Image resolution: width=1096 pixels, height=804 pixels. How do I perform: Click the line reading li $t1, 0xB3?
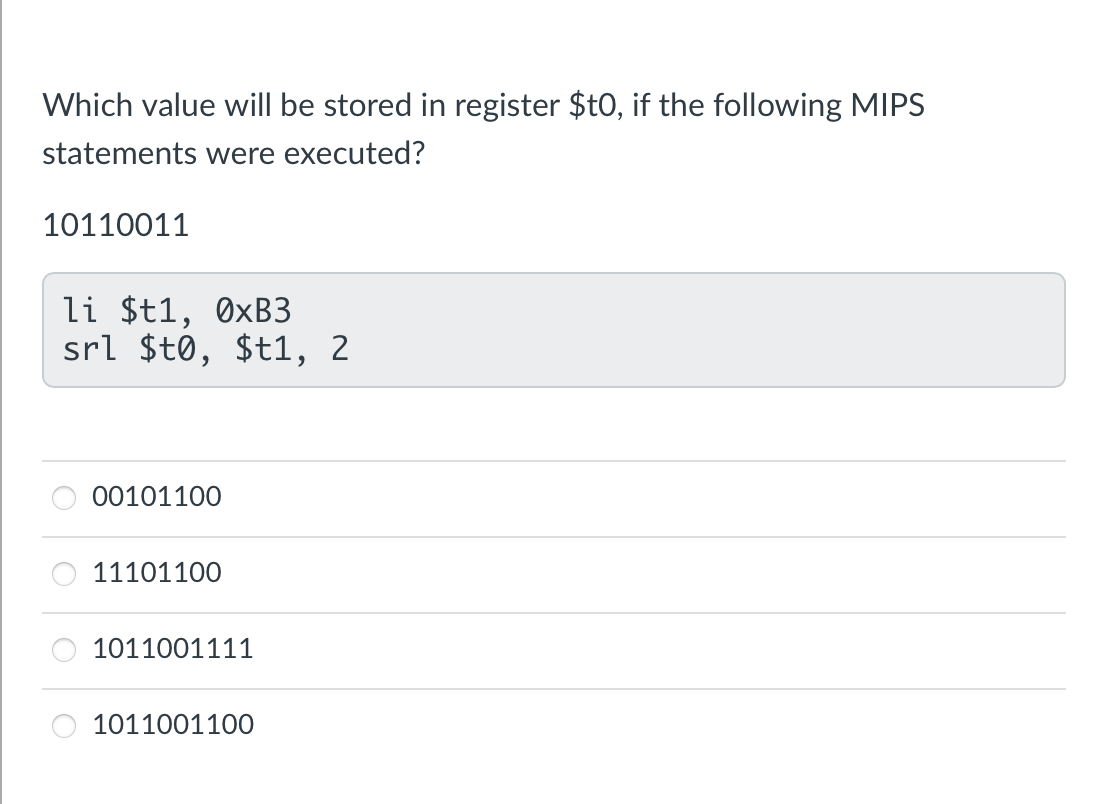tap(176, 311)
